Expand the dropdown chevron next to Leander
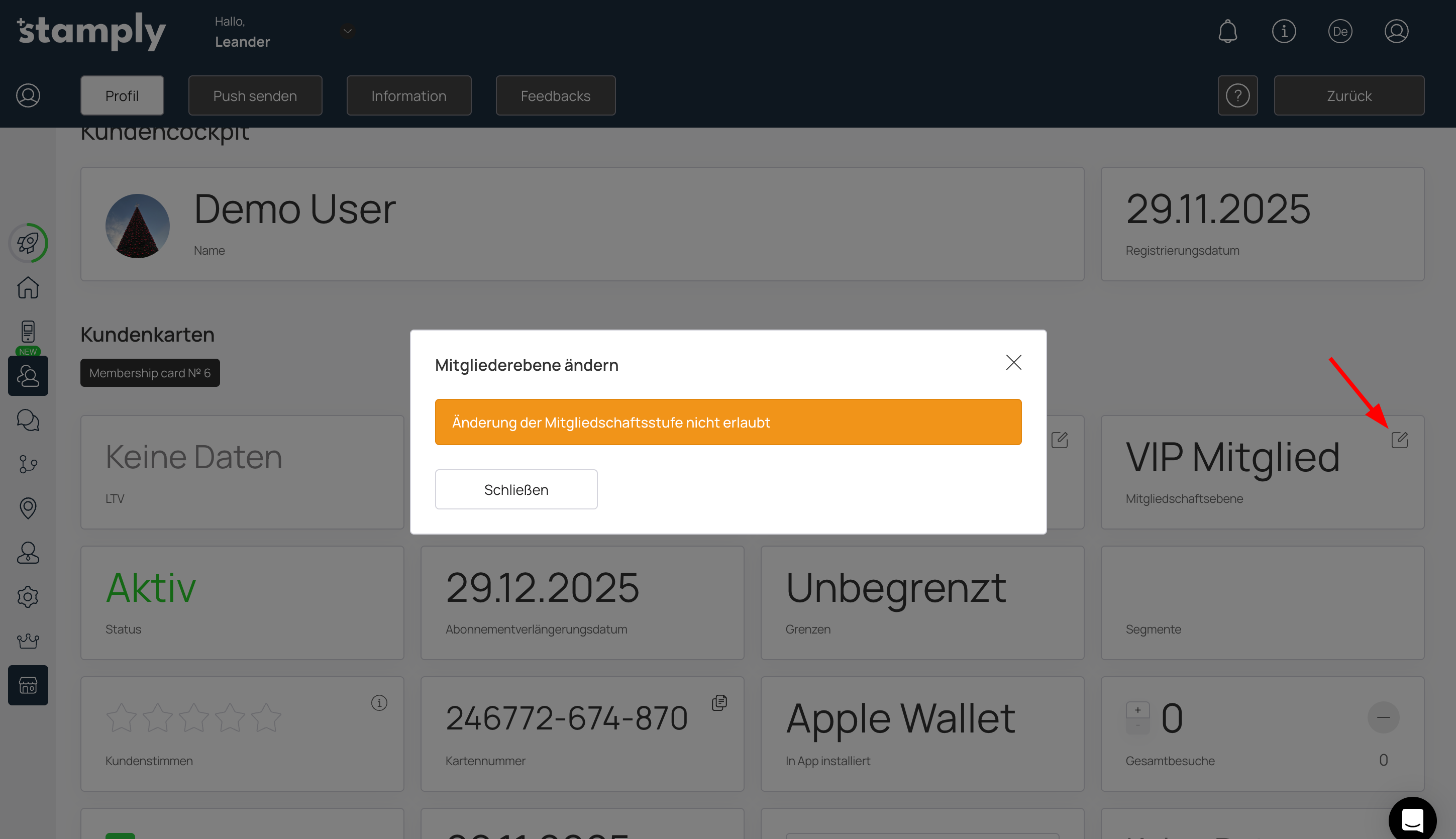This screenshot has width=1456, height=839. 348,31
